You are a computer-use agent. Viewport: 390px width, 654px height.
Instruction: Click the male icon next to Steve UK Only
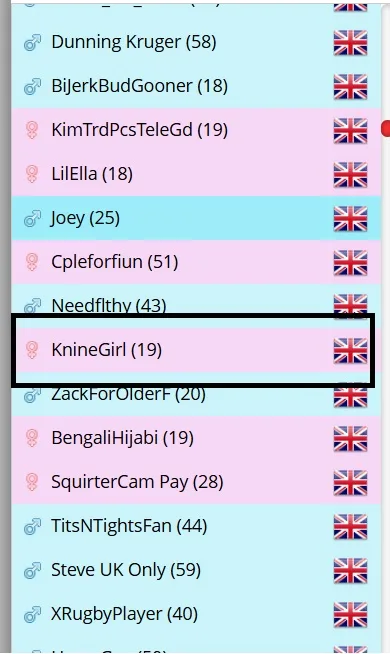(x=32, y=571)
